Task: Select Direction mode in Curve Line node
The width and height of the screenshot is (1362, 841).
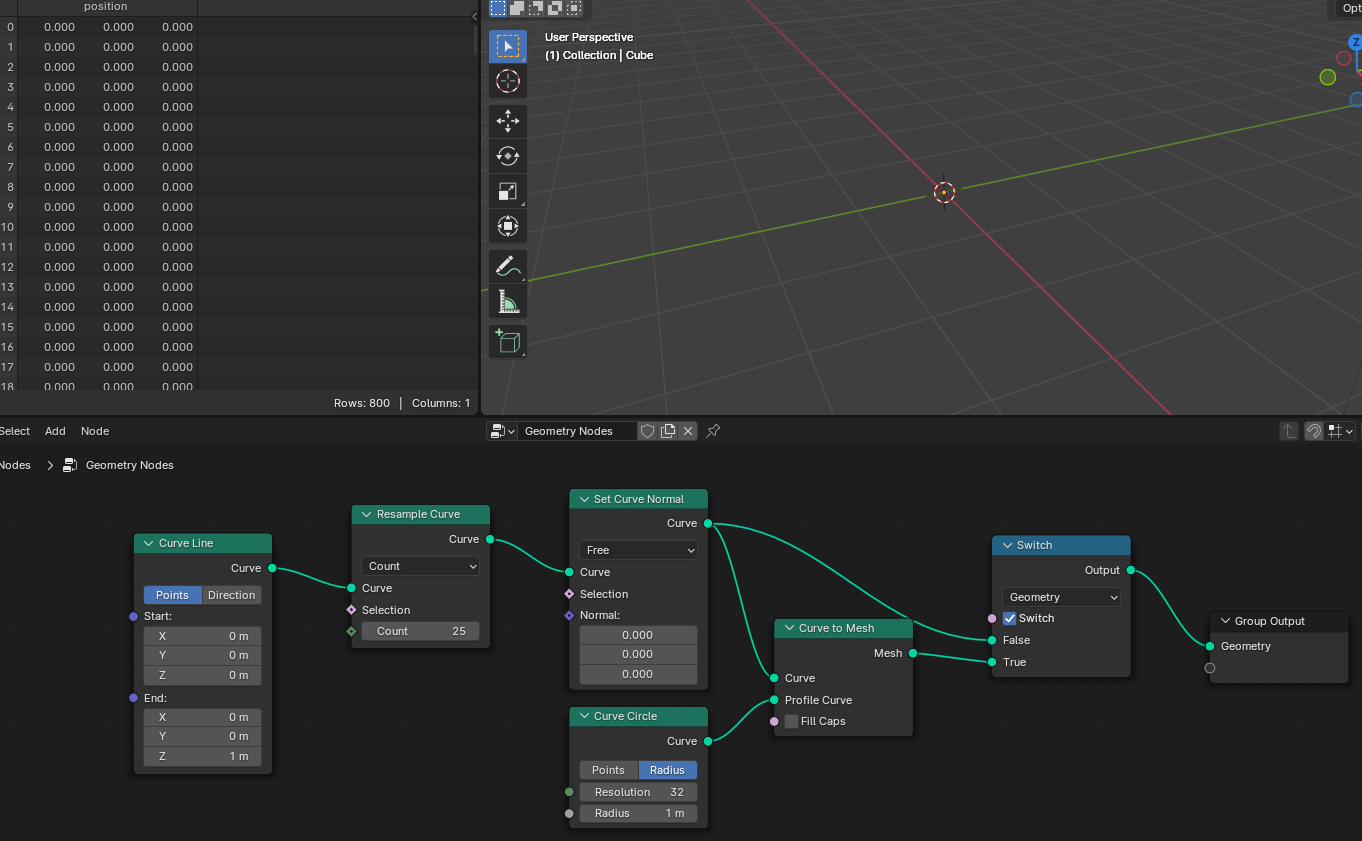Action: point(232,595)
